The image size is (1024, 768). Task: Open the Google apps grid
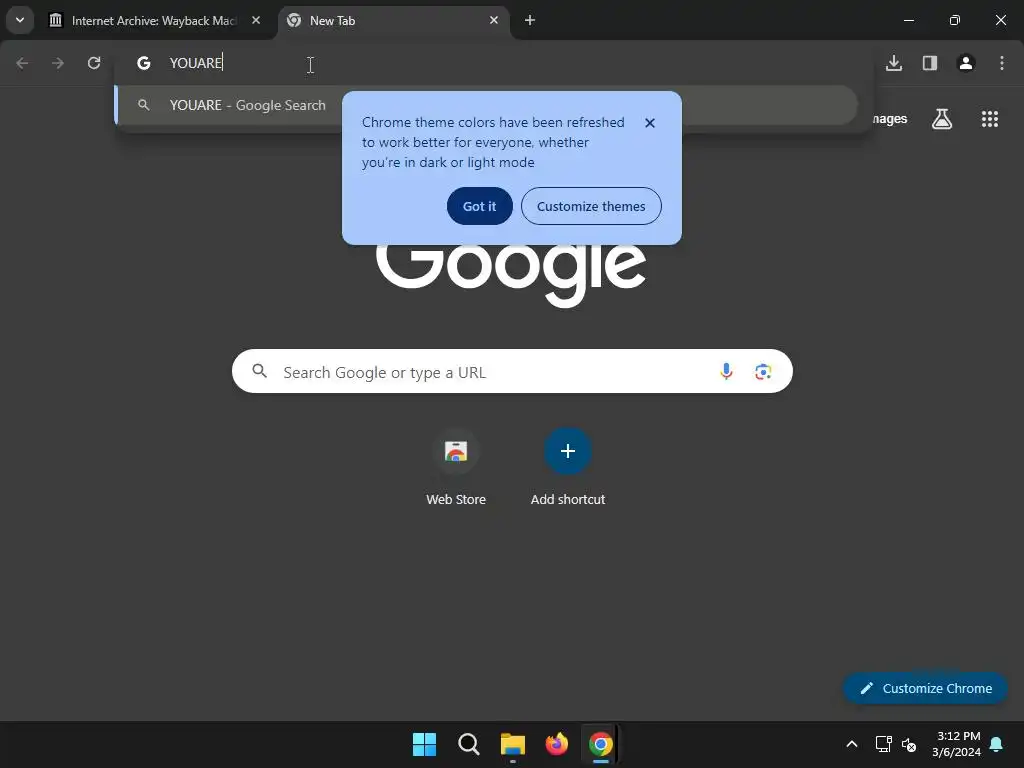pyautogui.click(x=990, y=119)
